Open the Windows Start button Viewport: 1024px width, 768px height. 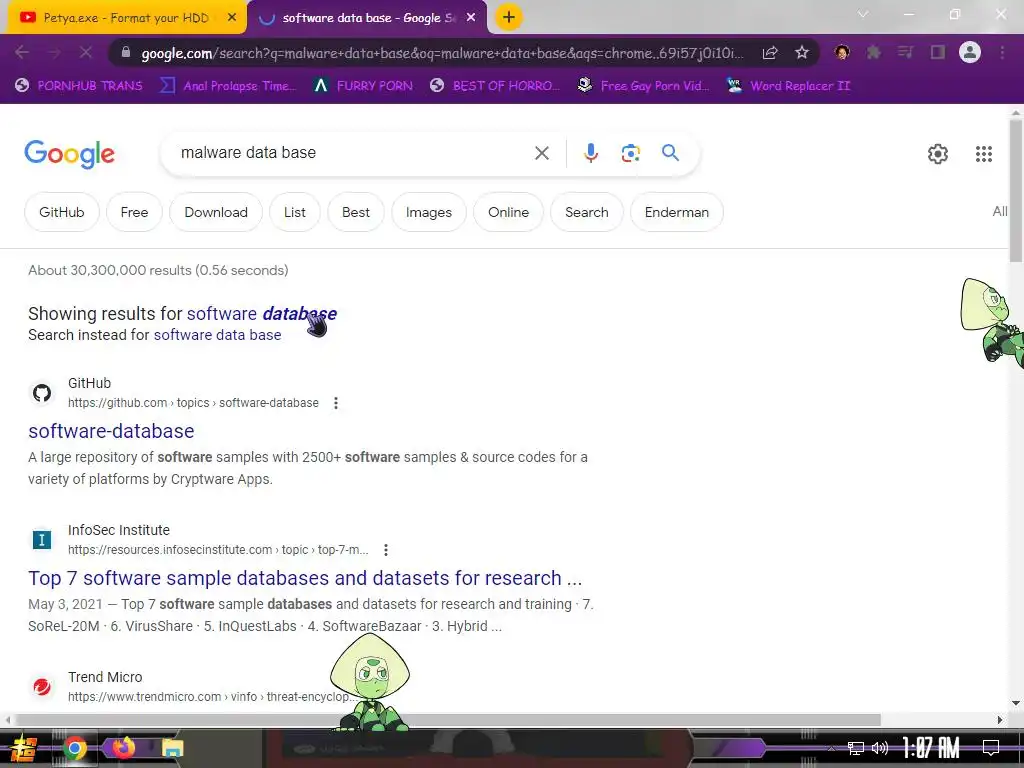click(x=24, y=748)
